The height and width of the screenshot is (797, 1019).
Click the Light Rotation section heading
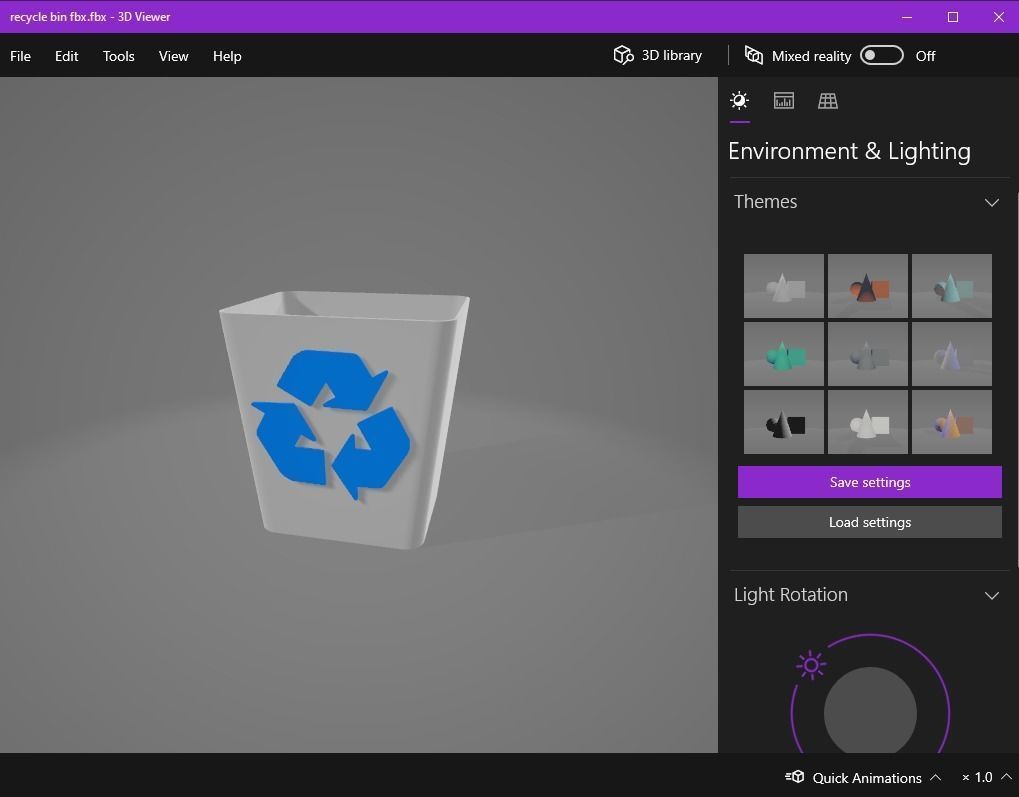pos(791,595)
